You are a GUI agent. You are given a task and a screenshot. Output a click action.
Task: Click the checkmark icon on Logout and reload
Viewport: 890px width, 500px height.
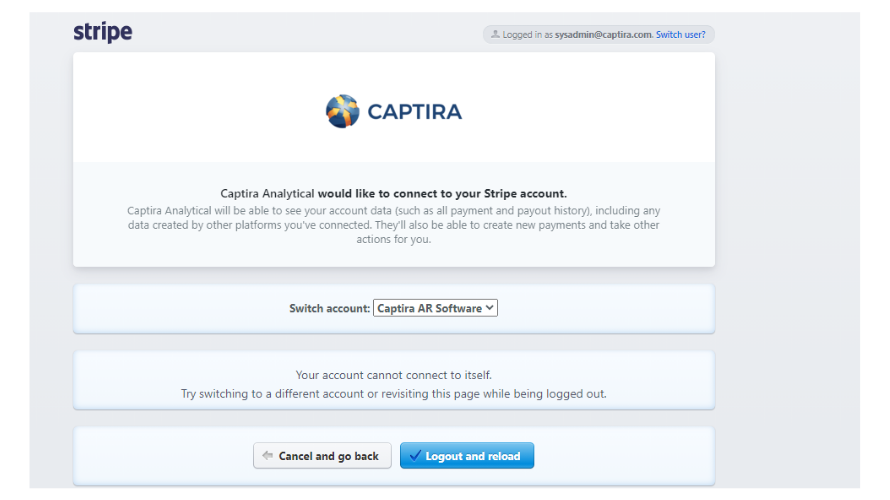coord(415,456)
